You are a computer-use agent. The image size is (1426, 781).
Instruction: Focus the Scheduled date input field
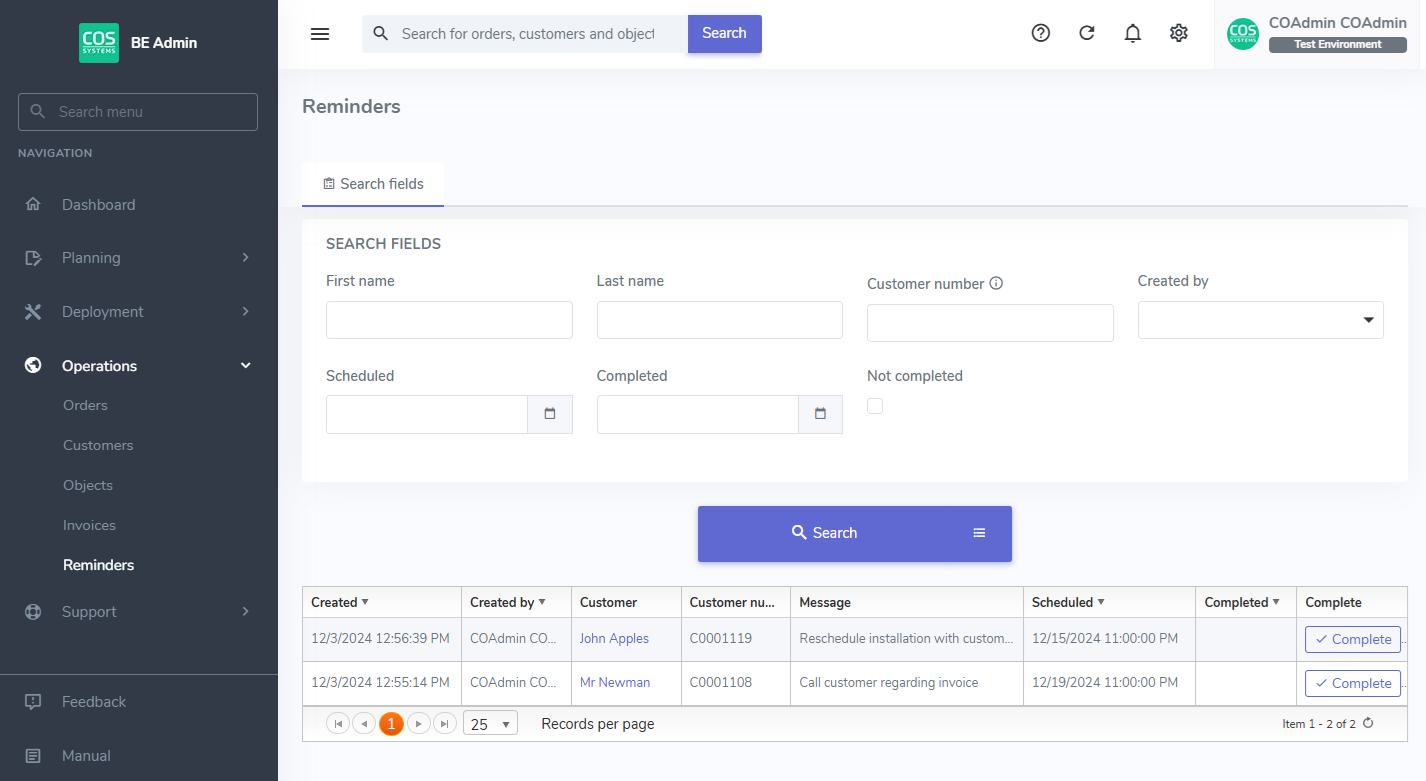pyautogui.click(x=427, y=414)
